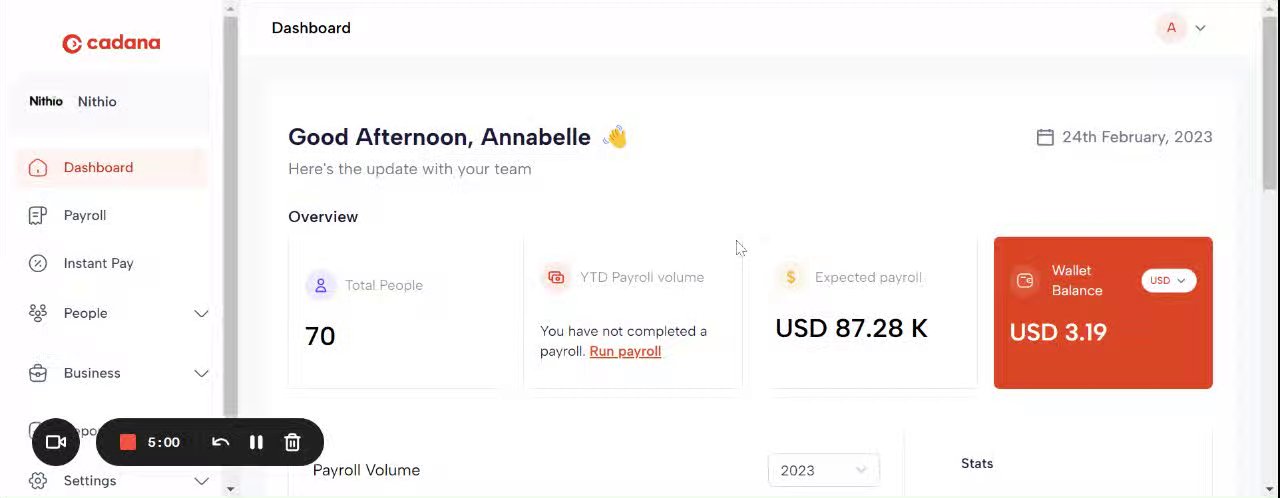Screen dimensions: 1280x498
Task: Stop the recording with red square
Action: pyautogui.click(x=128, y=442)
